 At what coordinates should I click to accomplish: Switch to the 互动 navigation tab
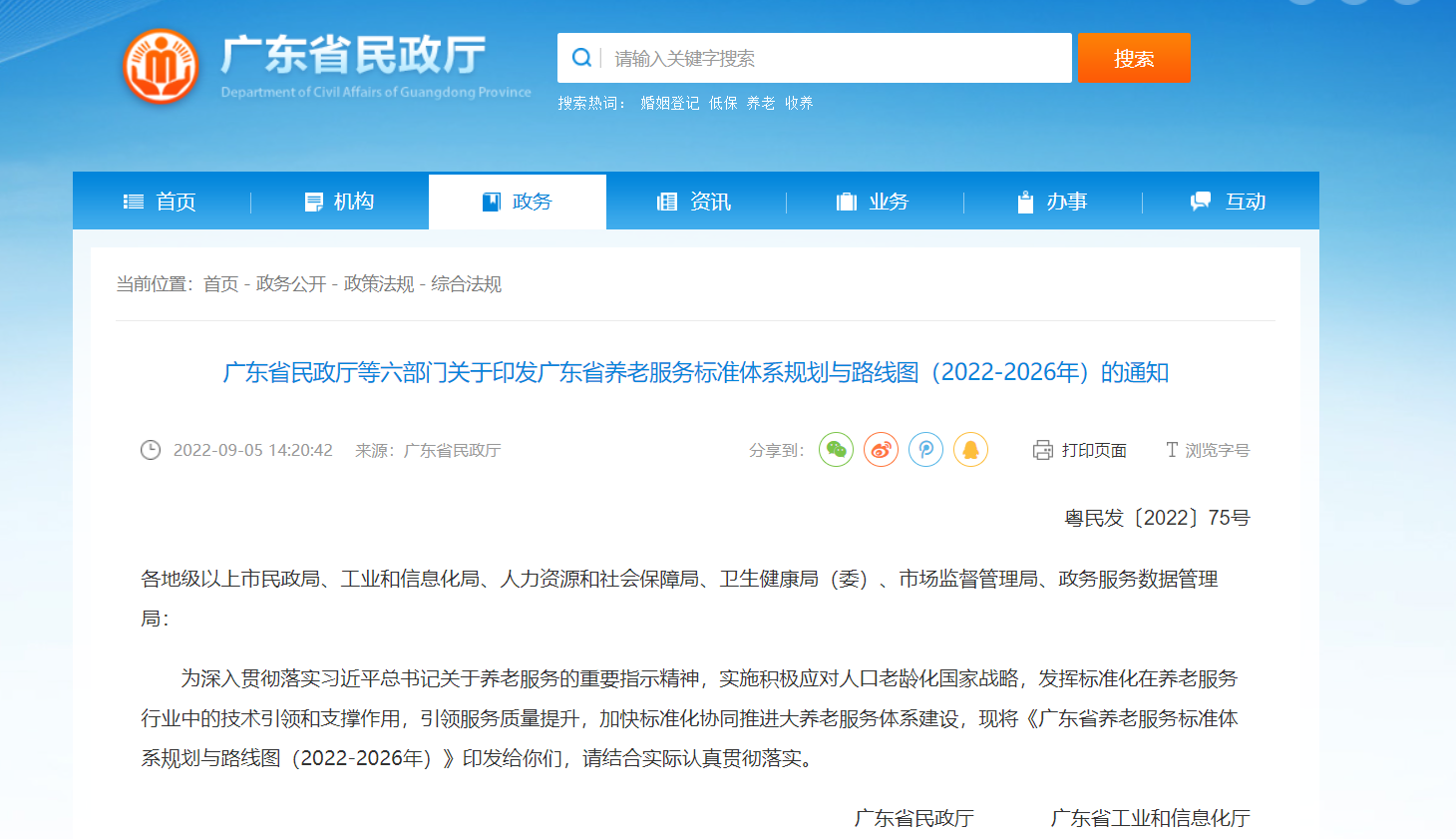1231,202
